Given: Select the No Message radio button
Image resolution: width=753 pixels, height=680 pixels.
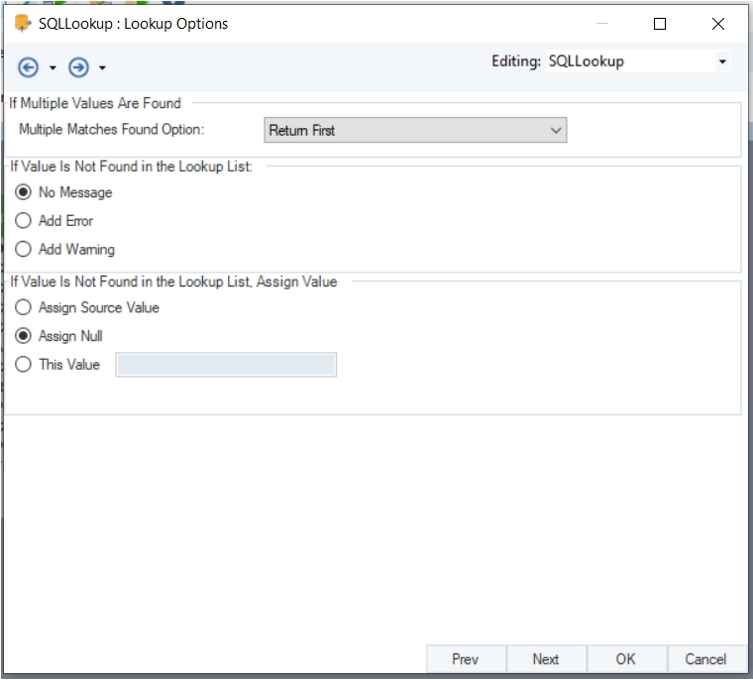Looking at the screenshot, I should coord(23,192).
